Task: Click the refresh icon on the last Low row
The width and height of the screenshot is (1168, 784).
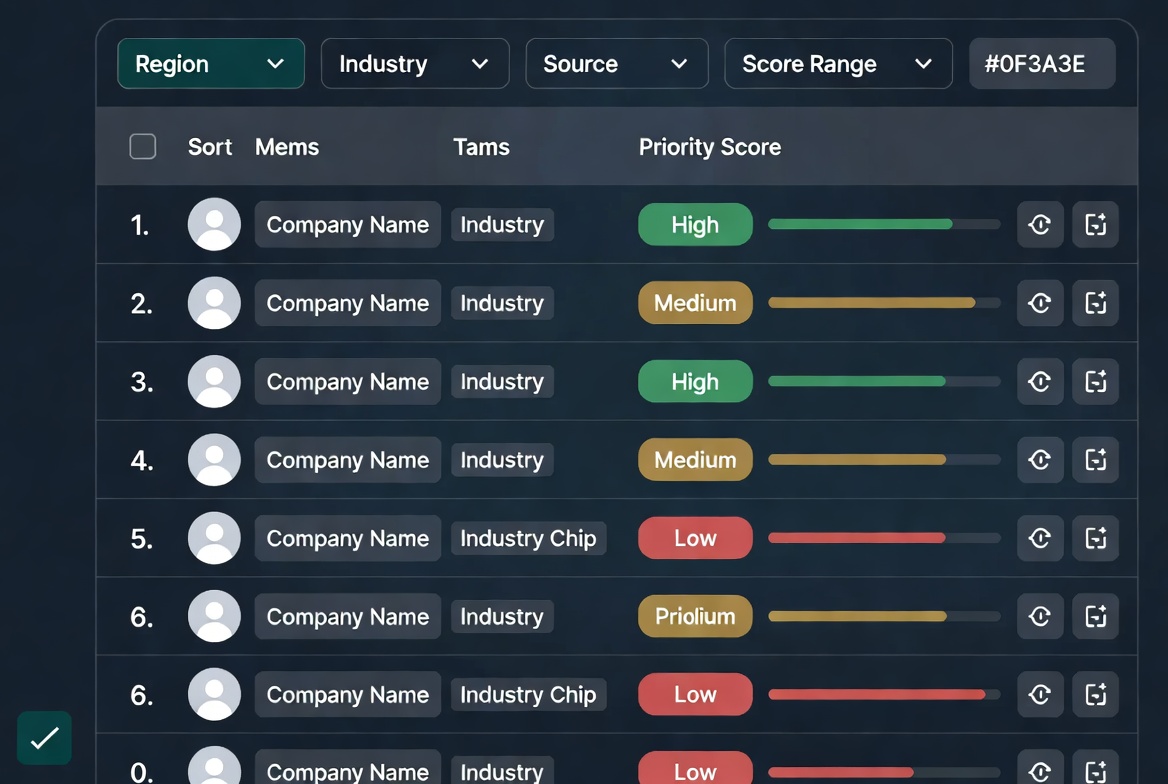Action: (1040, 769)
